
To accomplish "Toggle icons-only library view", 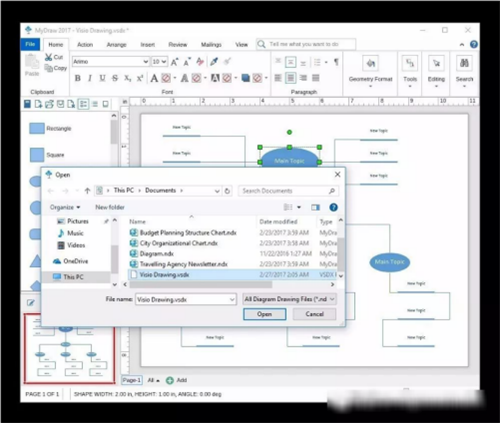I will tap(106, 104).
